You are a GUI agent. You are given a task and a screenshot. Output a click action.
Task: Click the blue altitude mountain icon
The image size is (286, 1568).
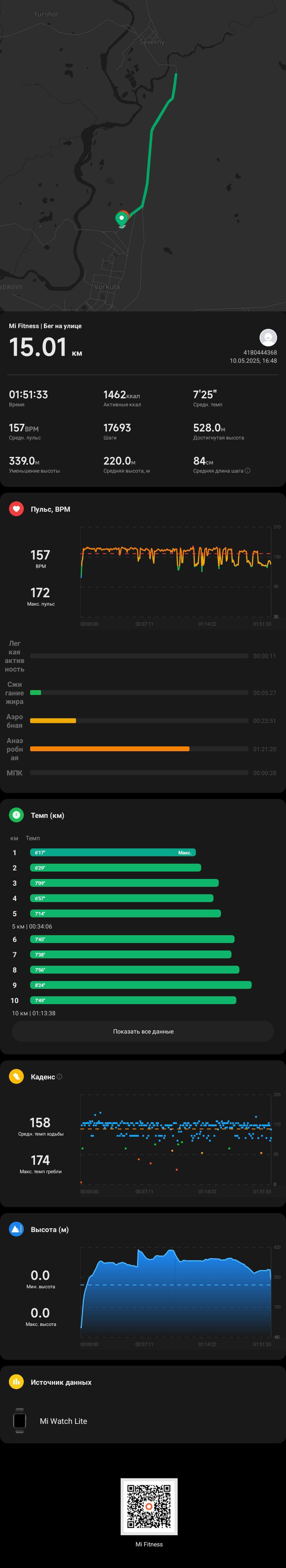tap(16, 1229)
